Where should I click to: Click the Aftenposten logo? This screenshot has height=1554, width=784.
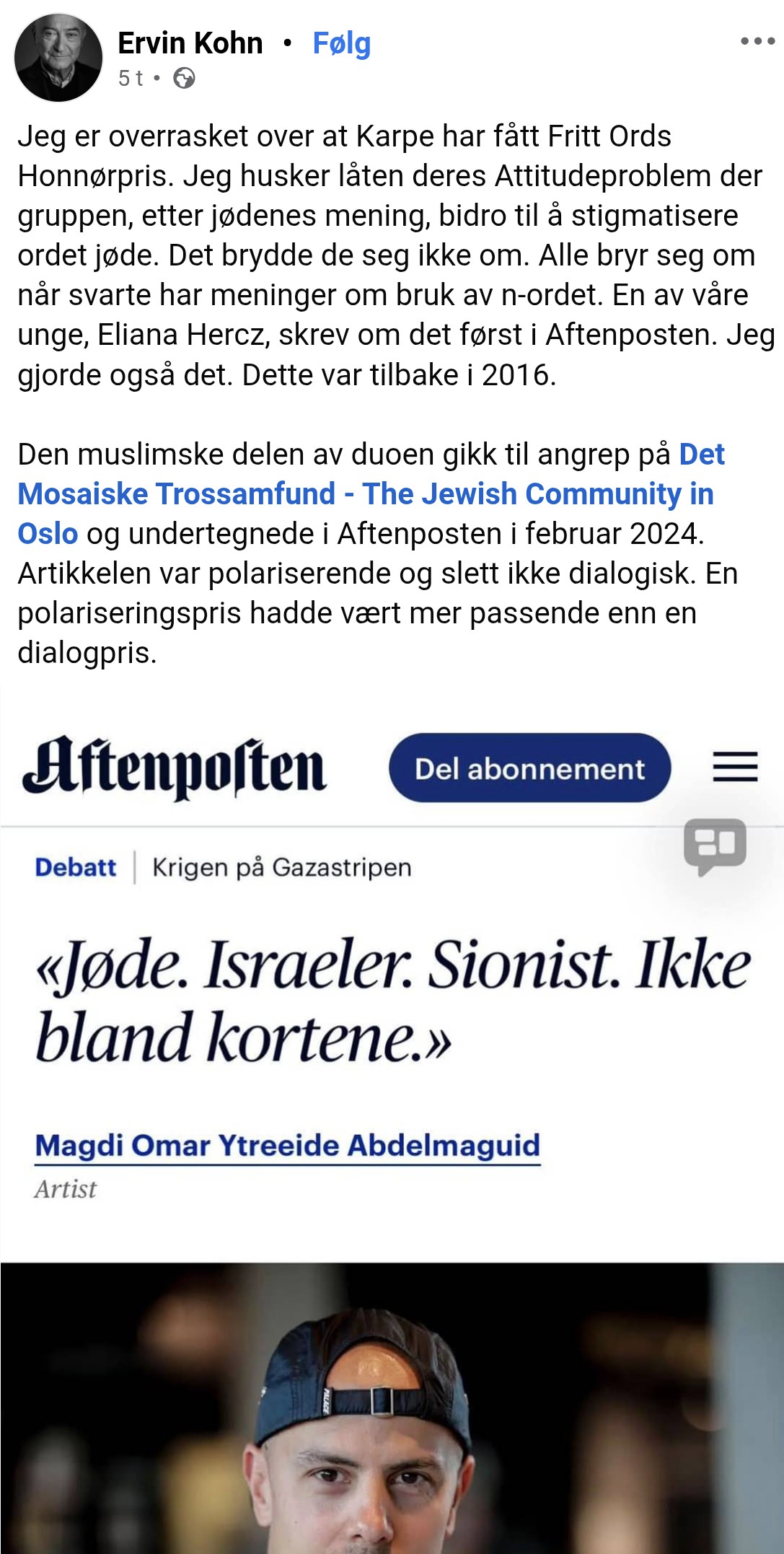coord(174,767)
